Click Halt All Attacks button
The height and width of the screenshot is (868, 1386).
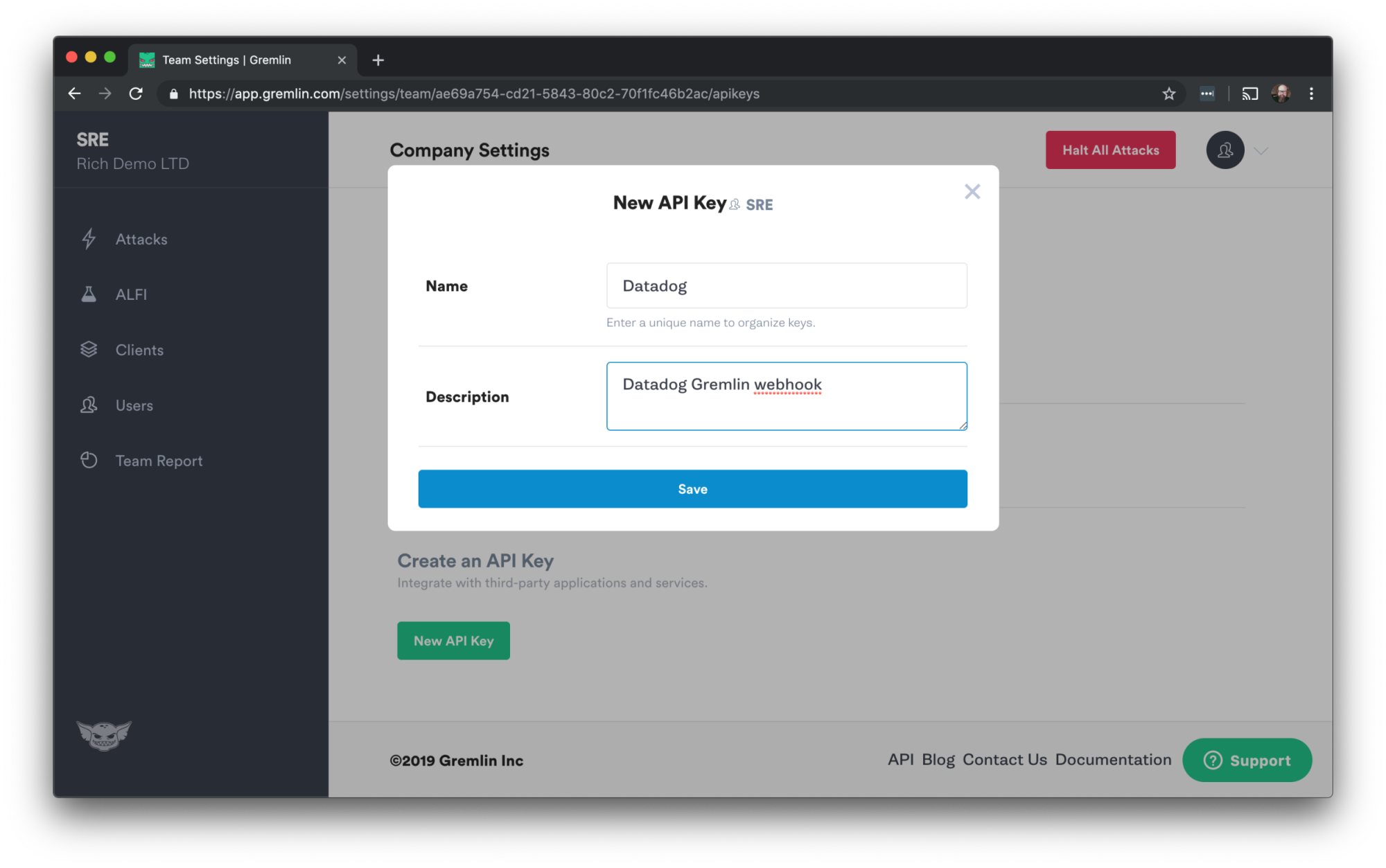coord(1110,150)
